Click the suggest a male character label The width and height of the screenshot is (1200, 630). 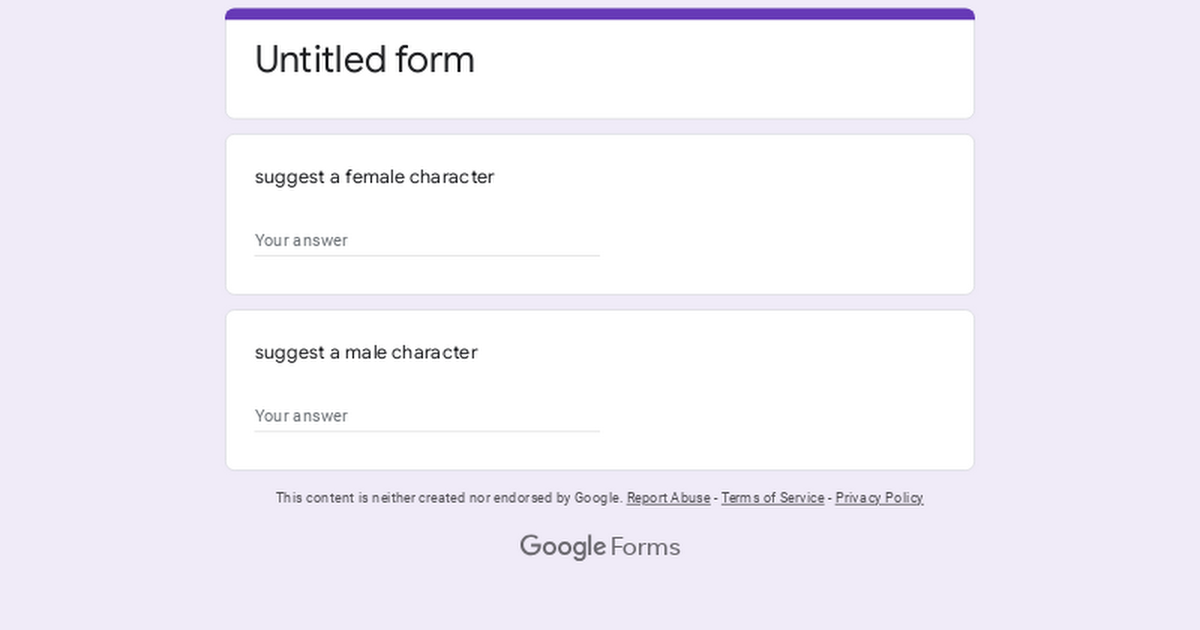(x=366, y=352)
